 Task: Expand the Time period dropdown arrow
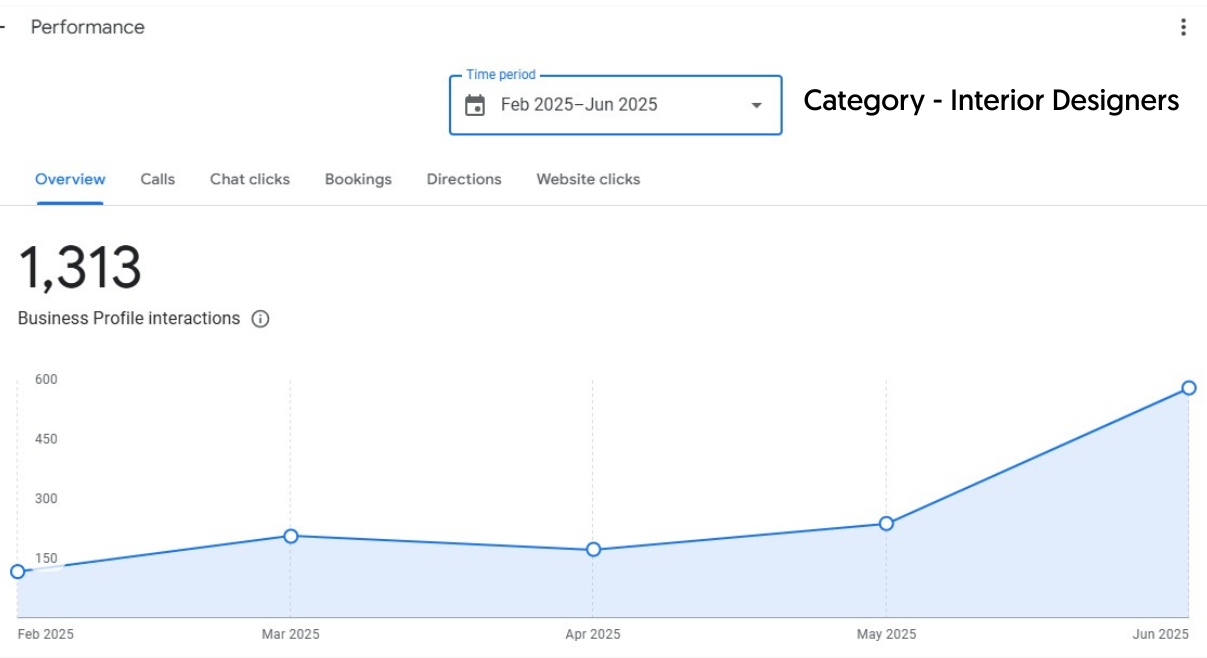[756, 105]
